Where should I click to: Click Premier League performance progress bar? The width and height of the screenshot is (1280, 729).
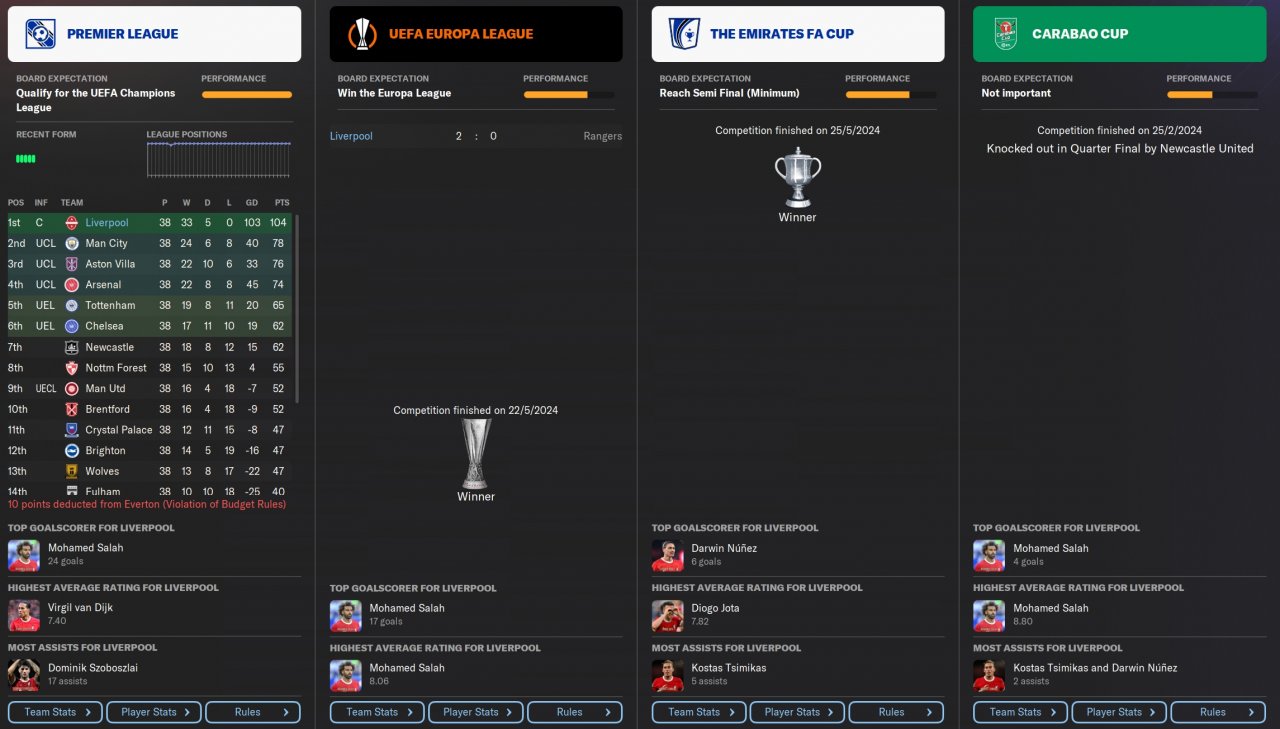tap(247, 95)
